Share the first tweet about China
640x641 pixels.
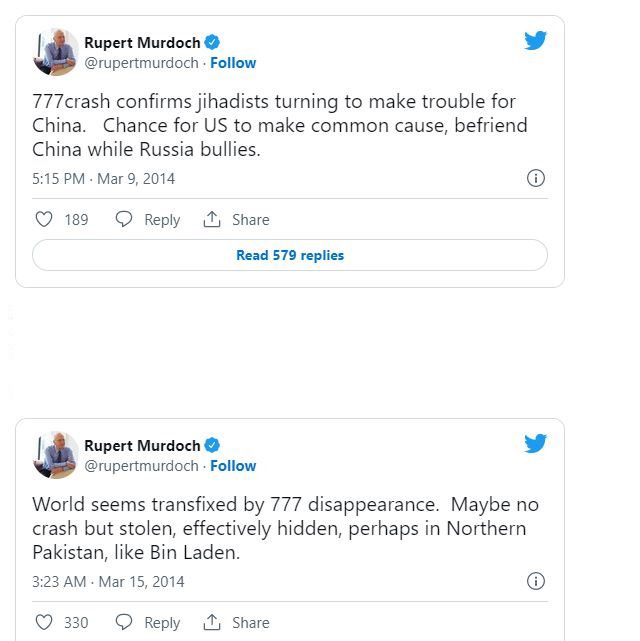click(237, 219)
